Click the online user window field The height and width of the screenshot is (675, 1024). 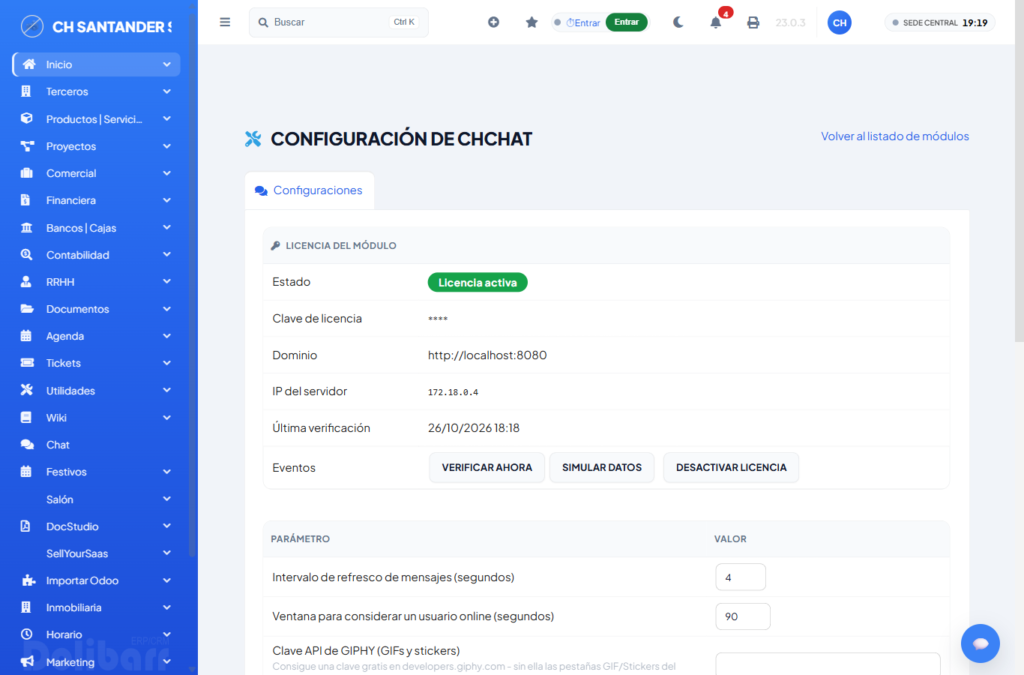(x=743, y=616)
